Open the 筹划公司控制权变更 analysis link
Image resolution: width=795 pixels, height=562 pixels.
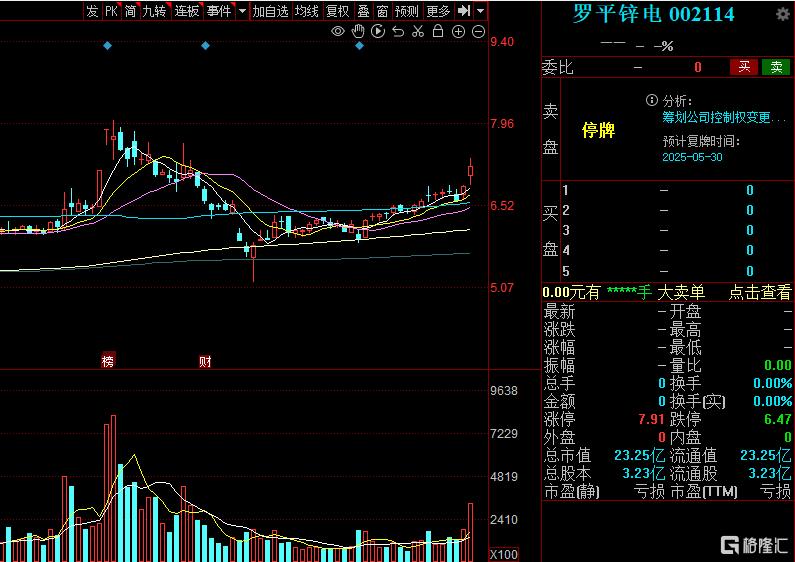coord(724,118)
